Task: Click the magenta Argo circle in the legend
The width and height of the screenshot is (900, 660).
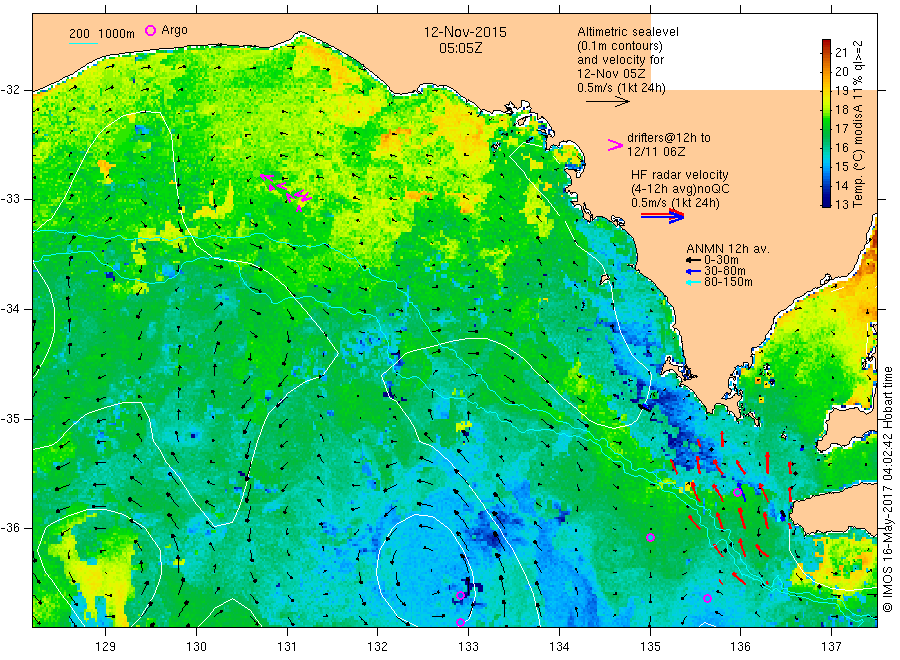Action: coord(150,30)
